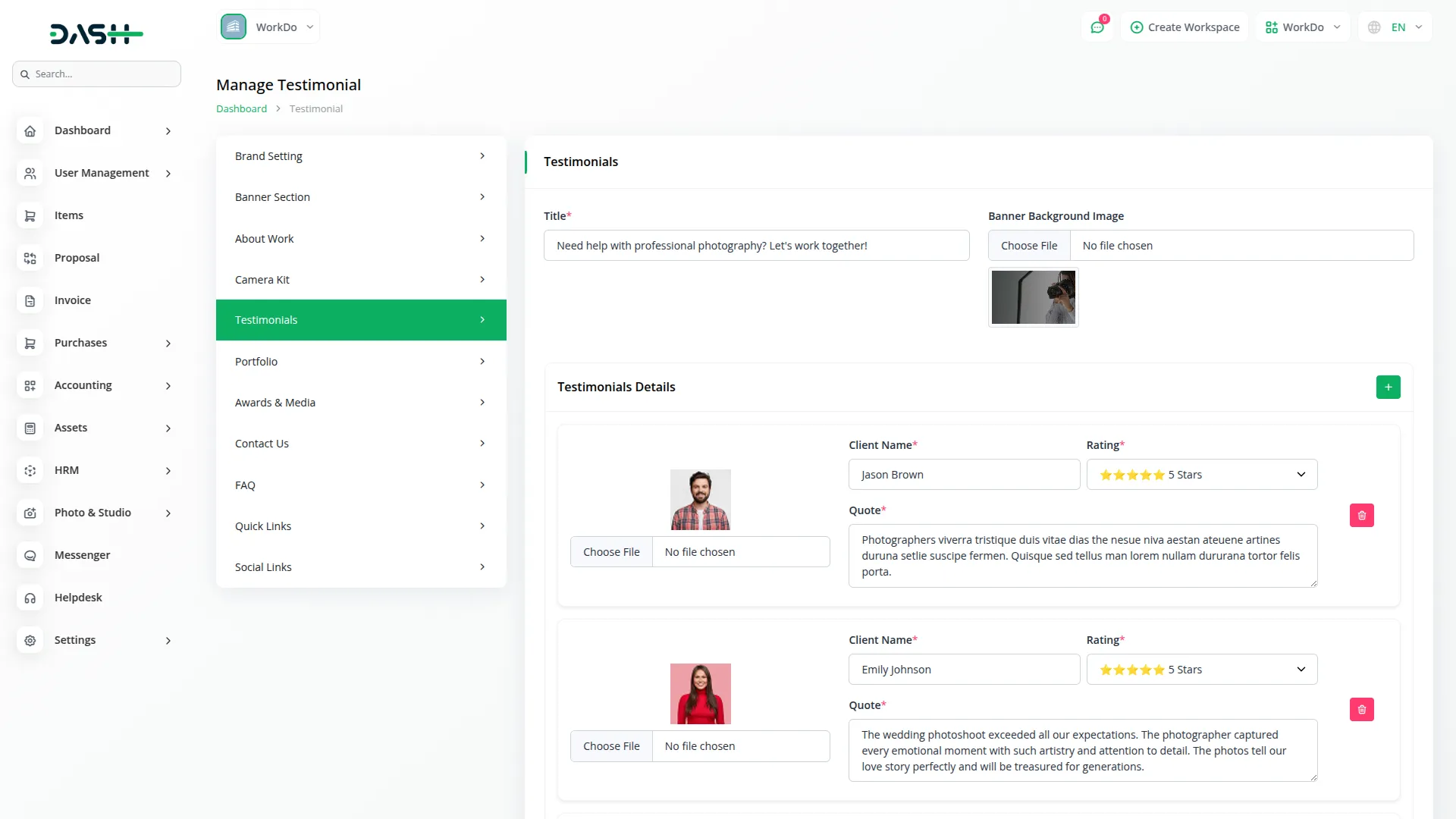Select the Camera Kit menu item
Image resolution: width=1456 pixels, height=819 pixels.
(361, 280)
